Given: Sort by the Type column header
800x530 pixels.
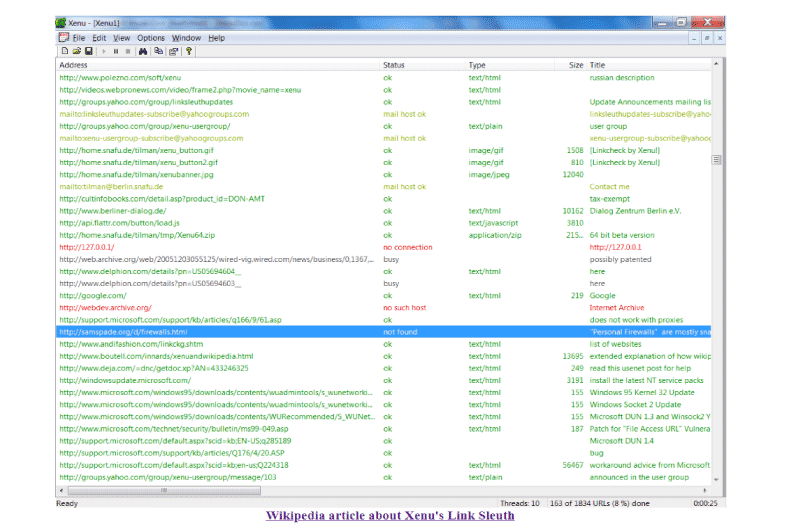Looking at the screenshot, I should point(510,65).
